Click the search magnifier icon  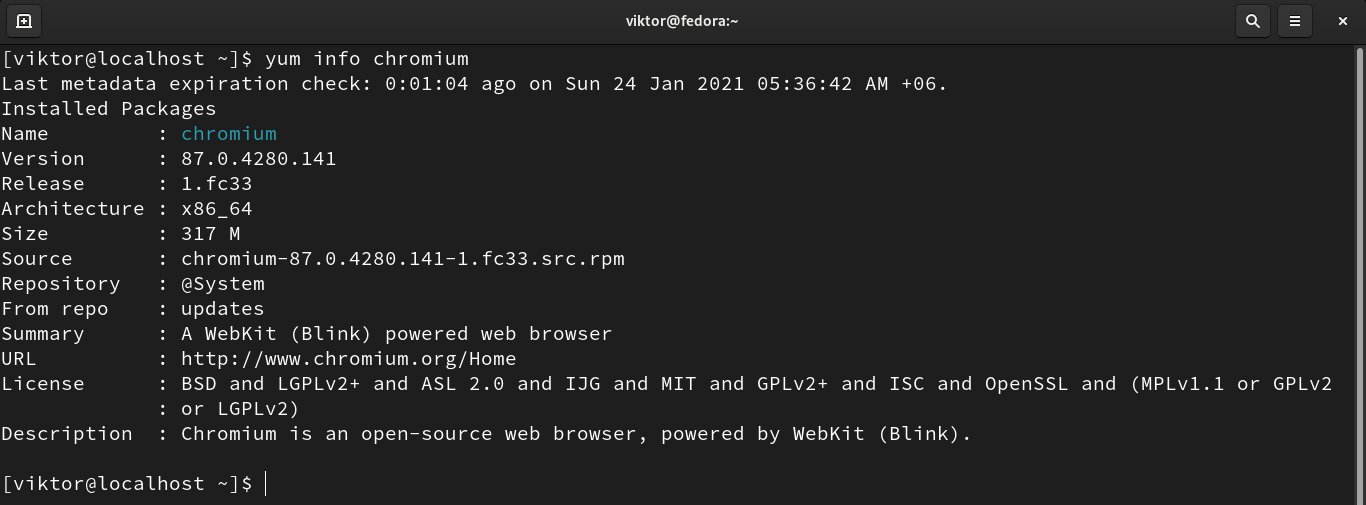coord(1252,20)
